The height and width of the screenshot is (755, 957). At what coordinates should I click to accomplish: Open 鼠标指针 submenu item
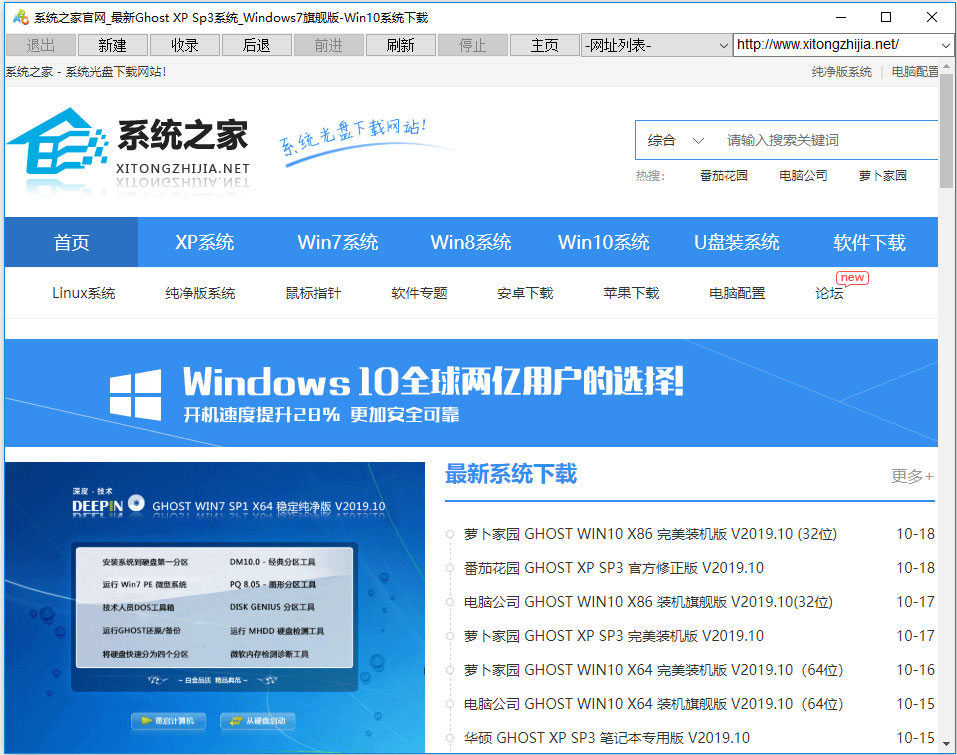(x=313, y=293)
